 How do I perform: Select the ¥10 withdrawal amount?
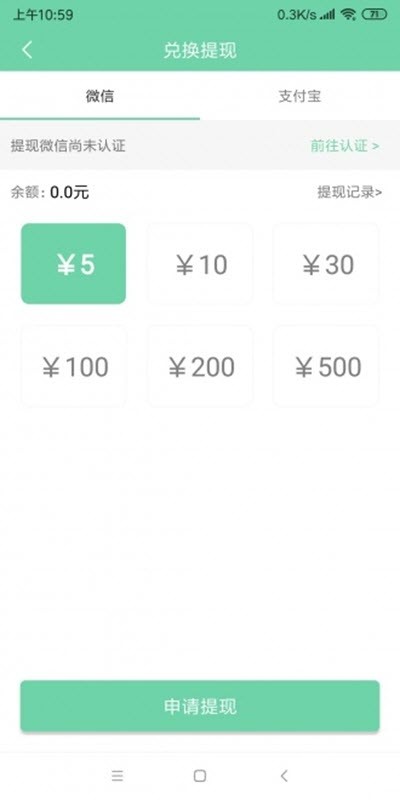tap(200, 264)
